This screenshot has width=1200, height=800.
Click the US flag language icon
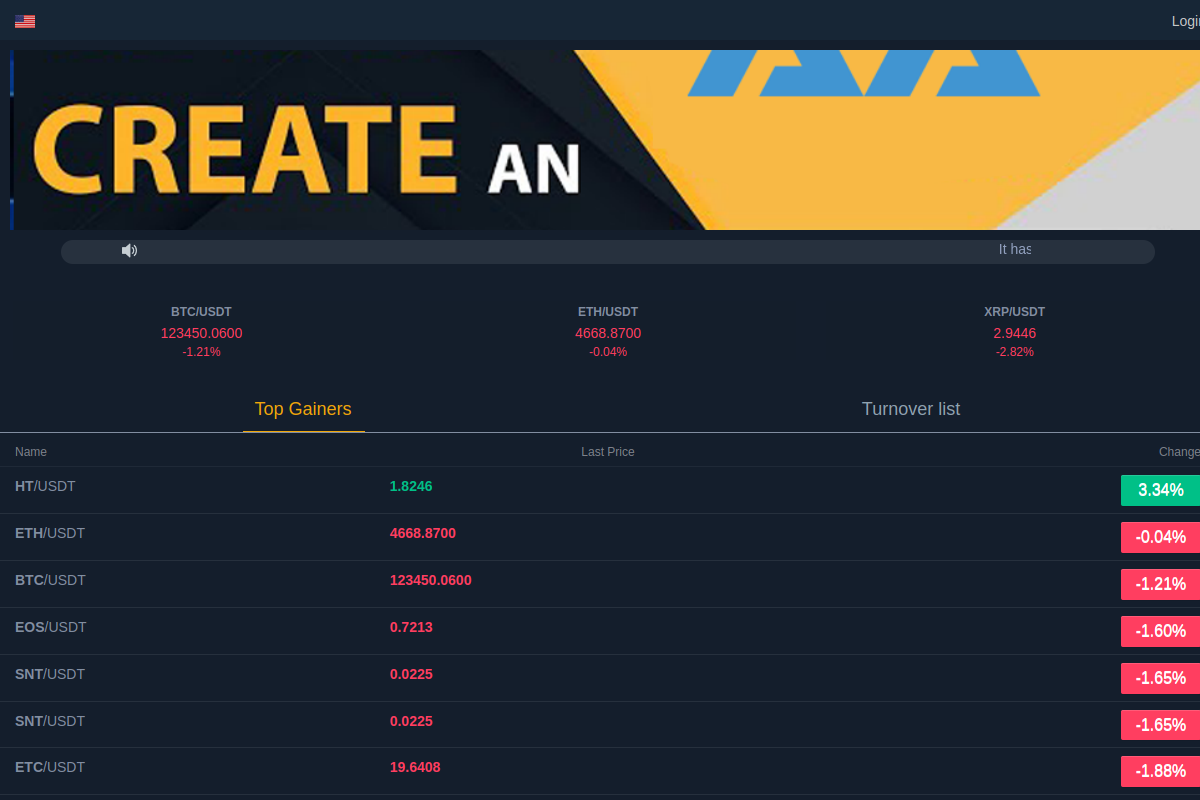coord(25,21)
